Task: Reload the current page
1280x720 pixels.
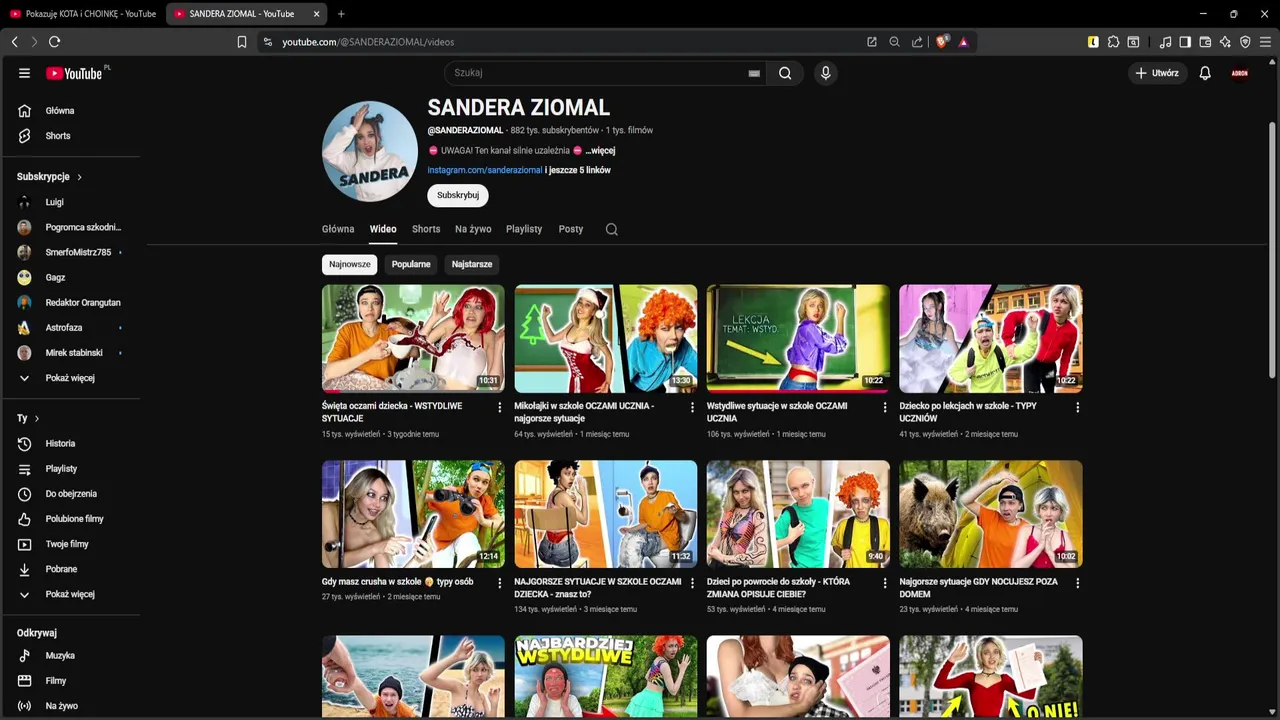Action: [54, 42]
